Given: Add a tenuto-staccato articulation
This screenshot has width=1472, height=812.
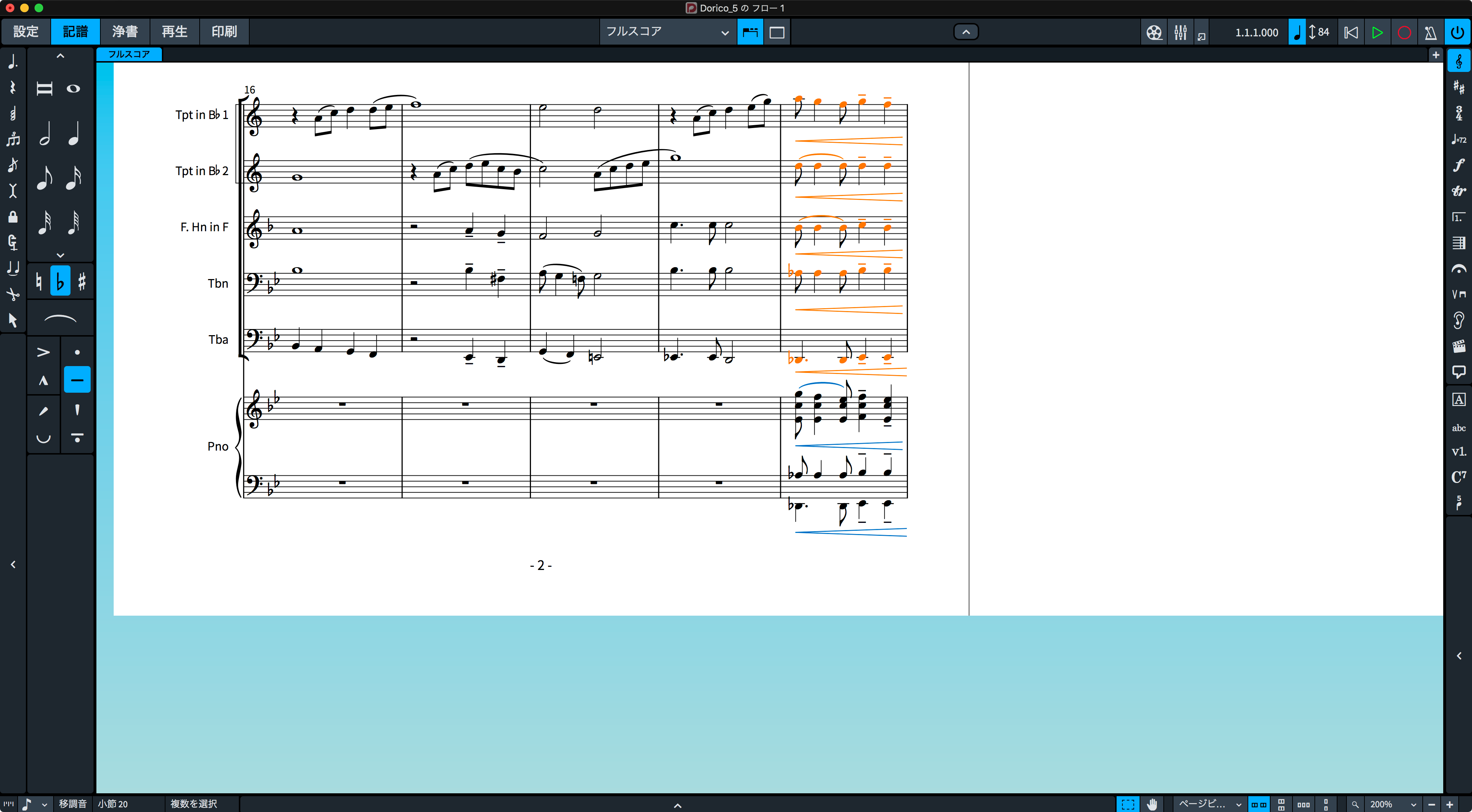Looking at the screenshot, I should [x=77, y=438].
